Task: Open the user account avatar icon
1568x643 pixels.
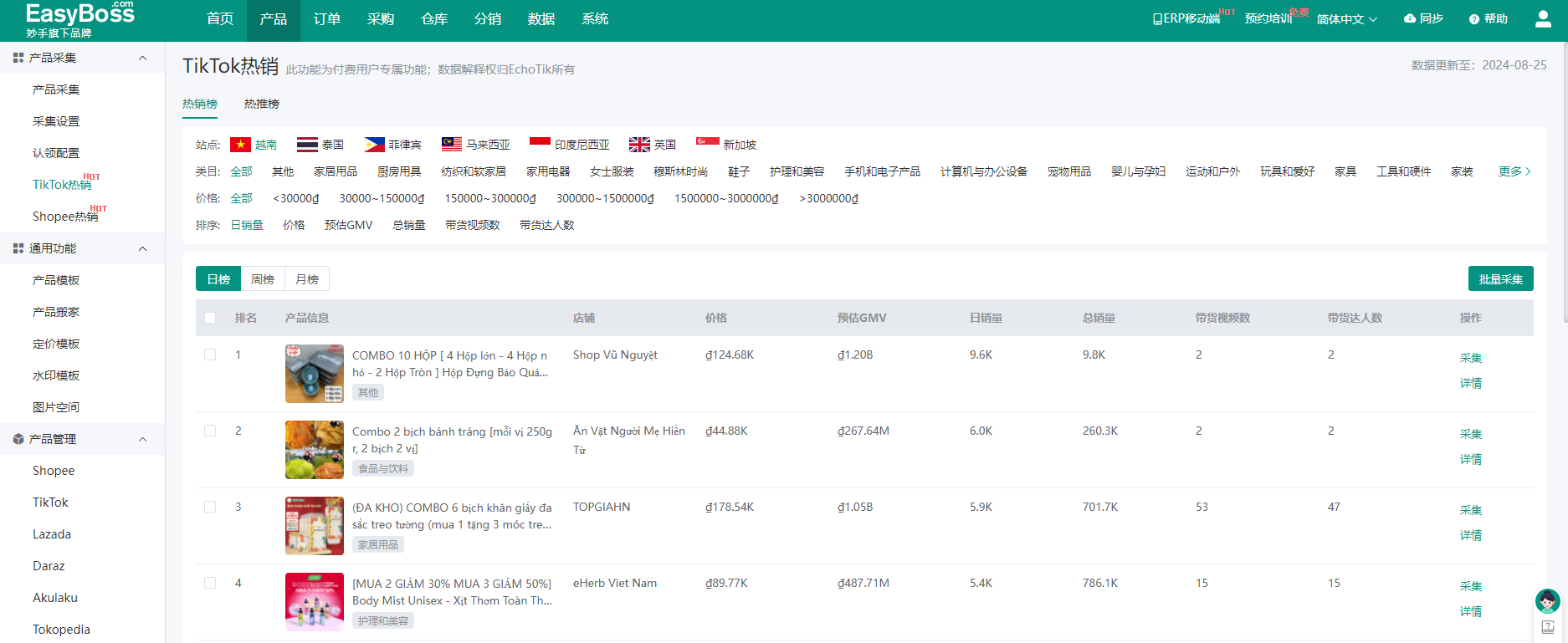Action: pos(1543,18)
